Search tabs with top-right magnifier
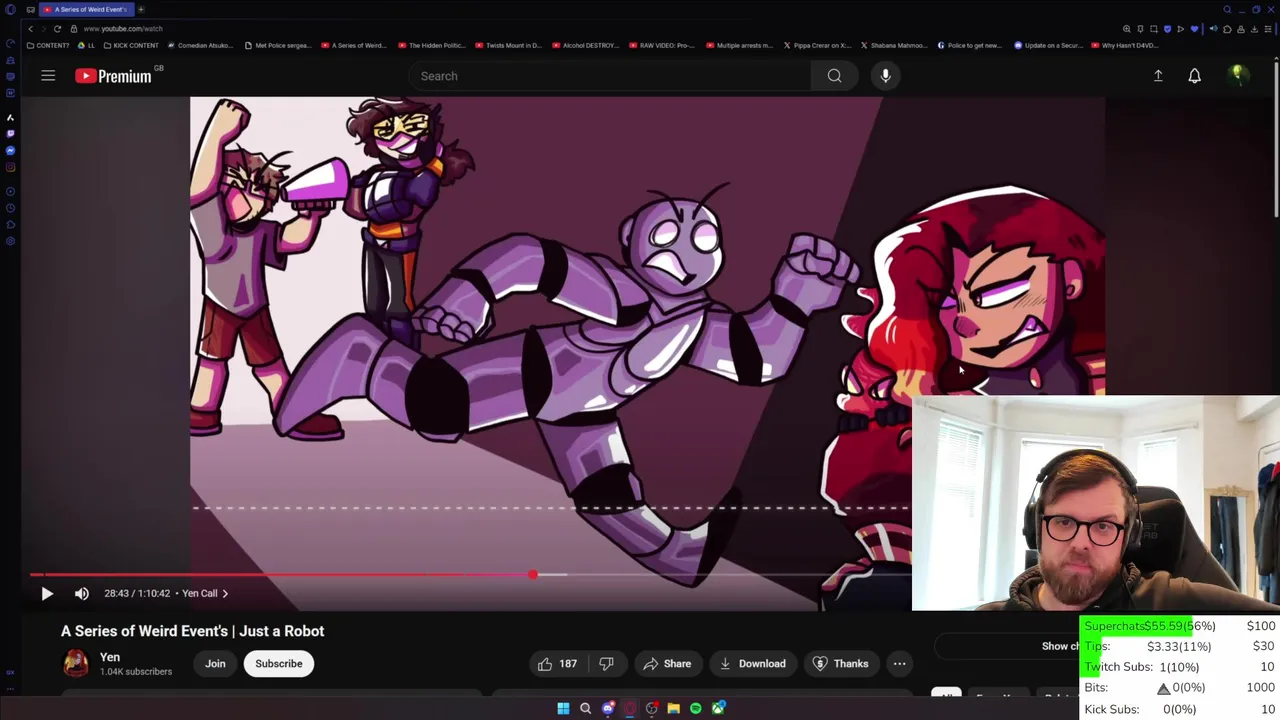This screenshot has width=1280, height=720. point(1227,10)
